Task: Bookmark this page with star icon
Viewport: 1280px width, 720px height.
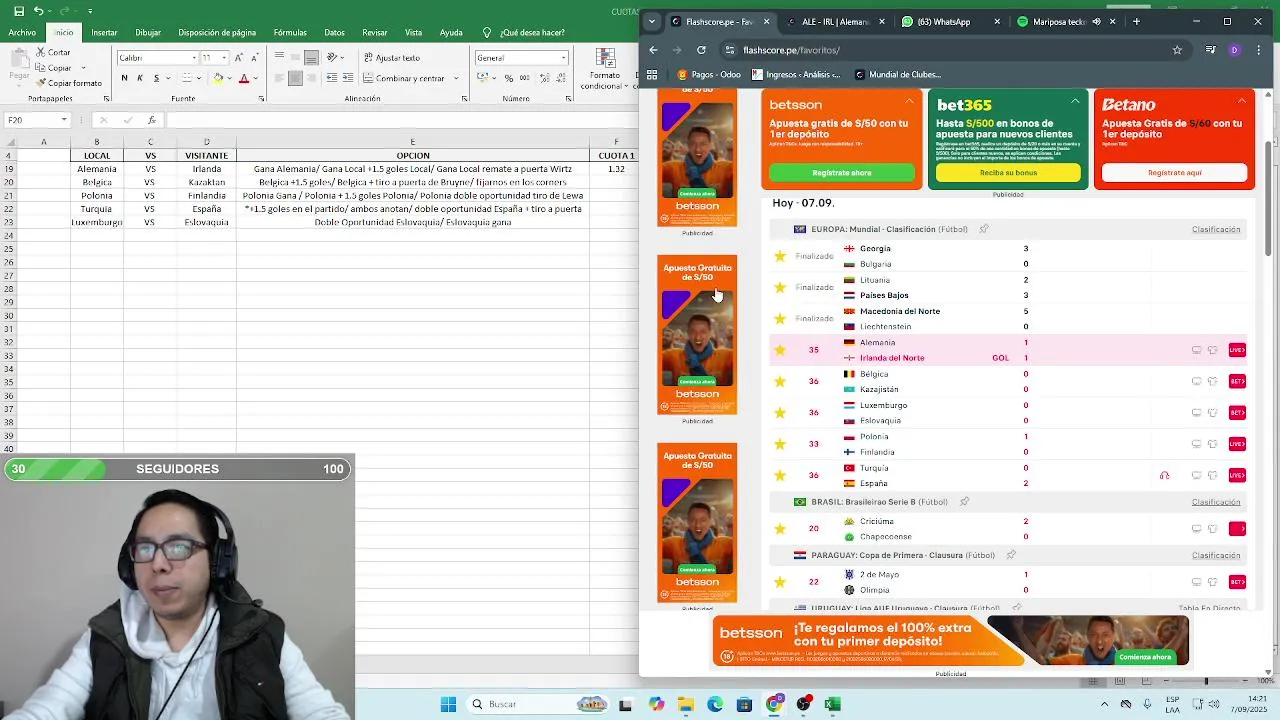Action: (1177, 49)
